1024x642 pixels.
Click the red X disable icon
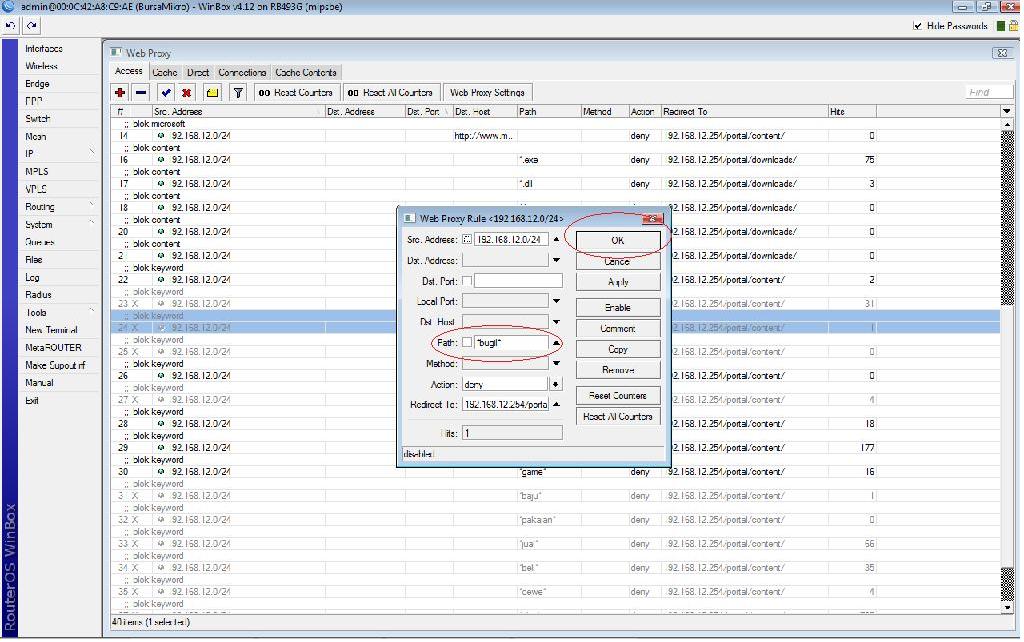coord(186,92)
